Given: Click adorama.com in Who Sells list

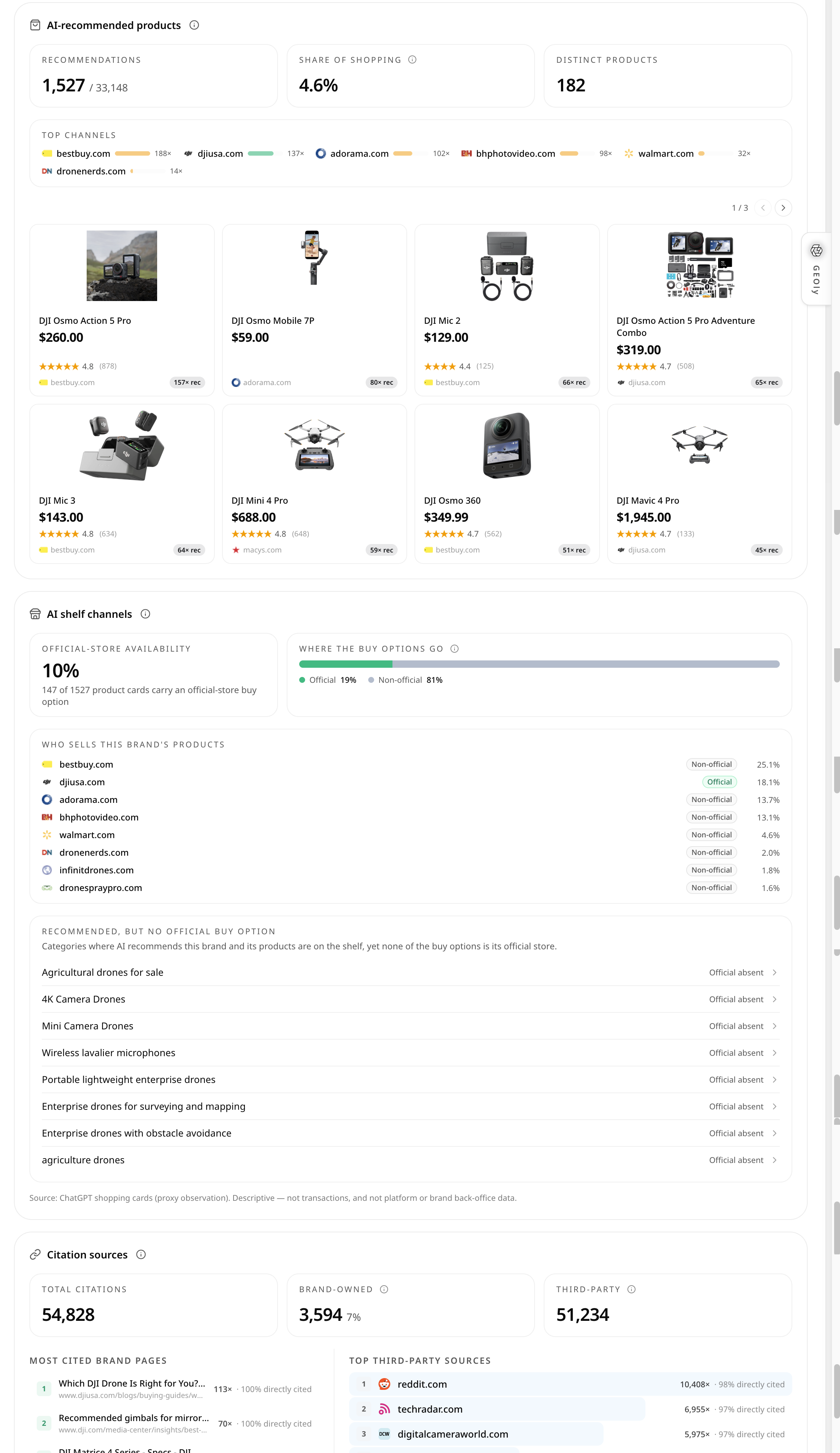Looking at the screenshot, I should click(x=88, y=800).
